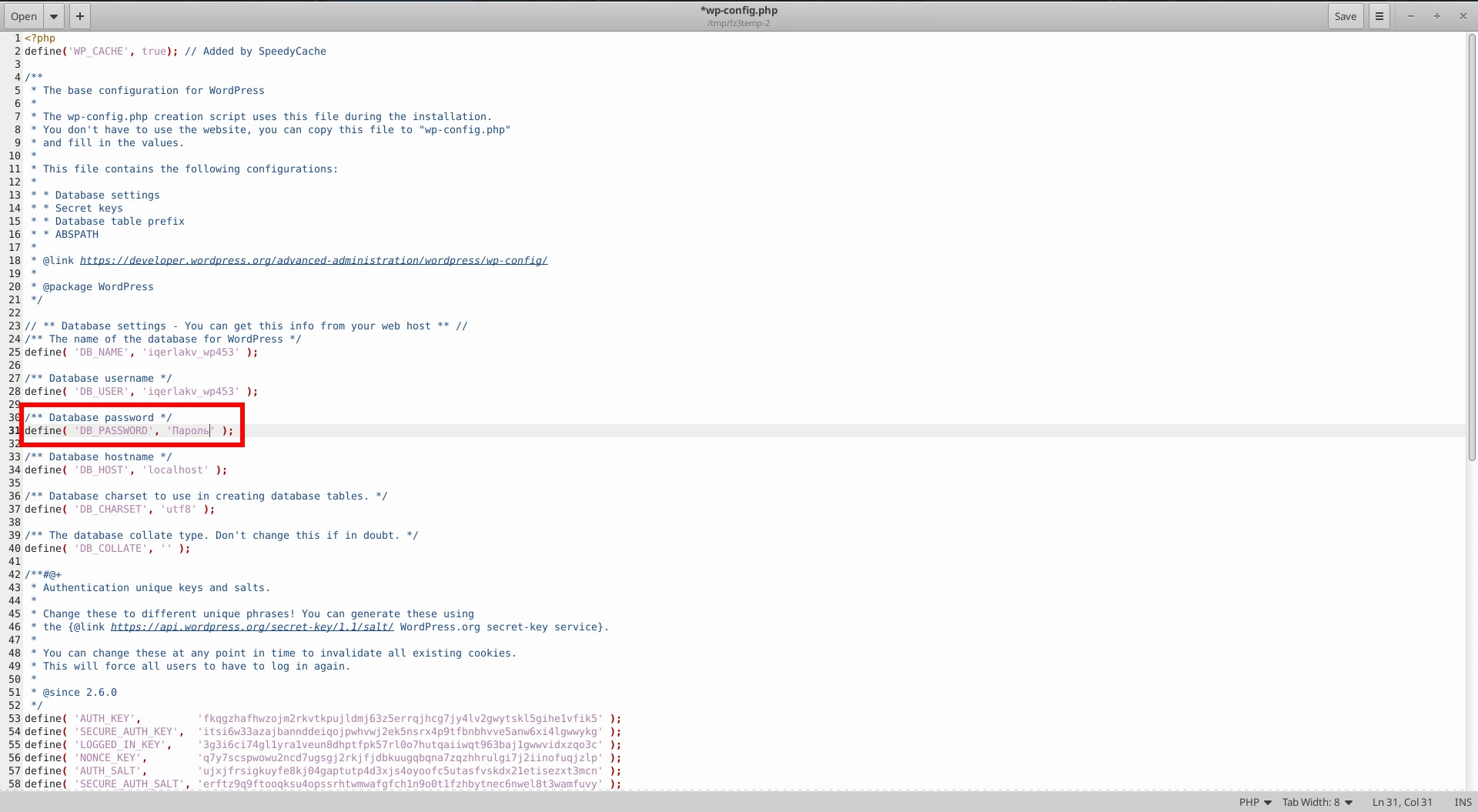Viewport: 1478px width, 812px height.
Task: Click the new document plus icon
Action: [x=79, y=16]
